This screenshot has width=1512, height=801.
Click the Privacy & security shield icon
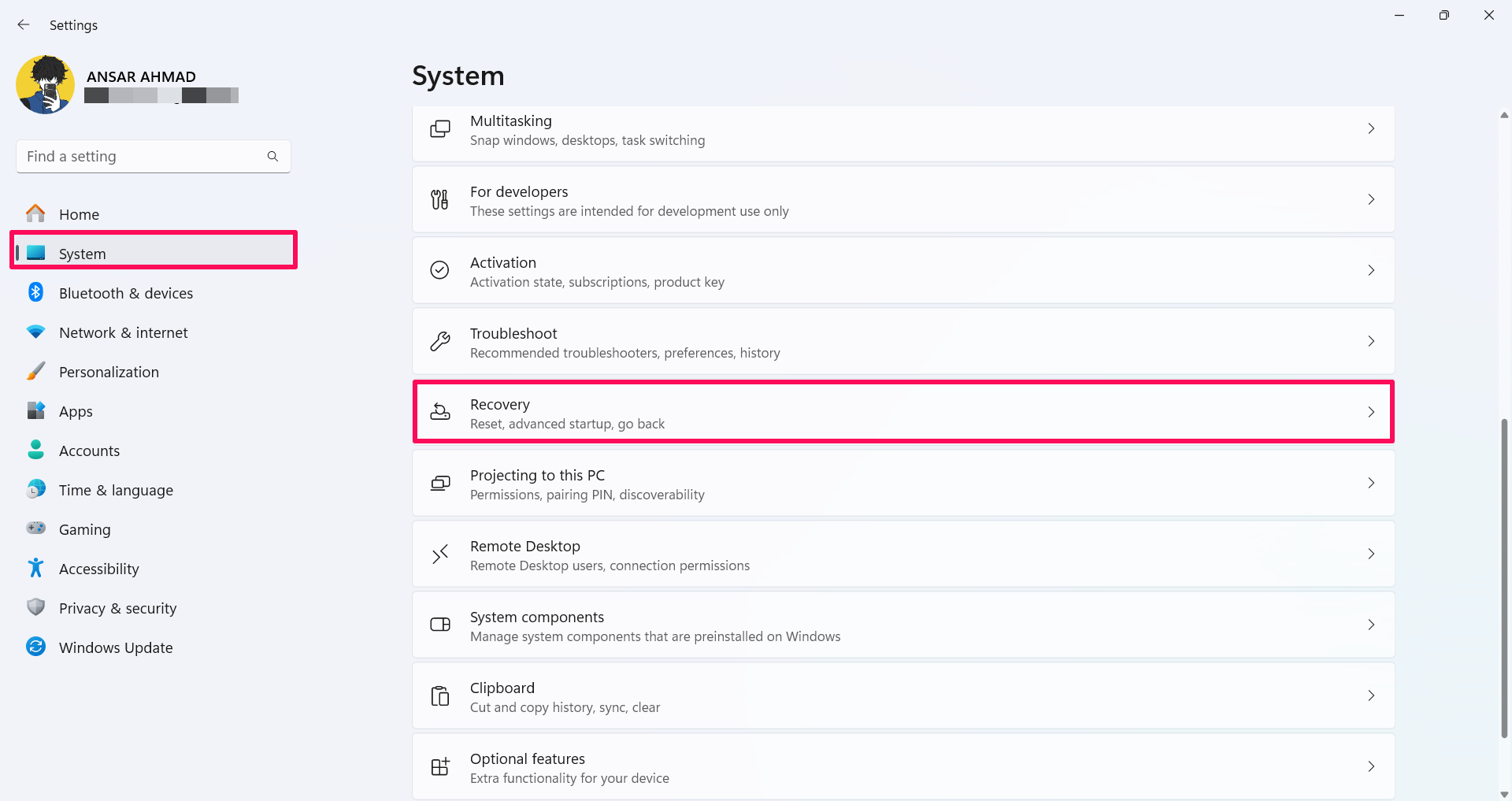[35, 607]
